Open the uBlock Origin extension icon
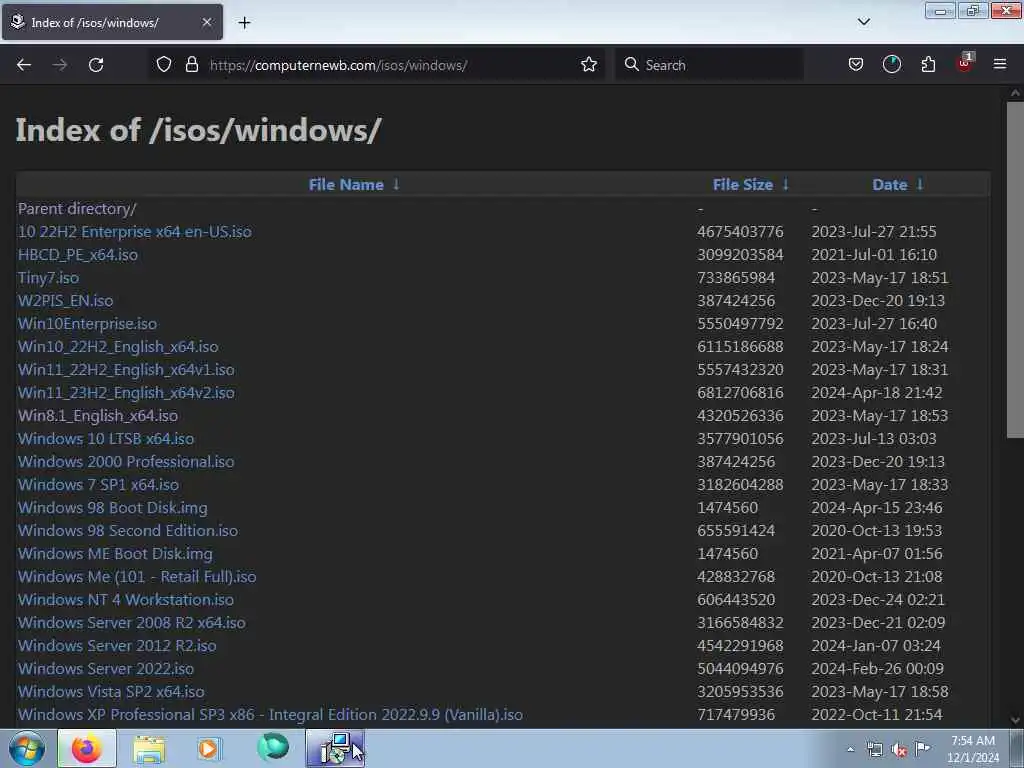The width and height of the screenshot is (1024, 768). pyautogui.click(x=965, y=63)
